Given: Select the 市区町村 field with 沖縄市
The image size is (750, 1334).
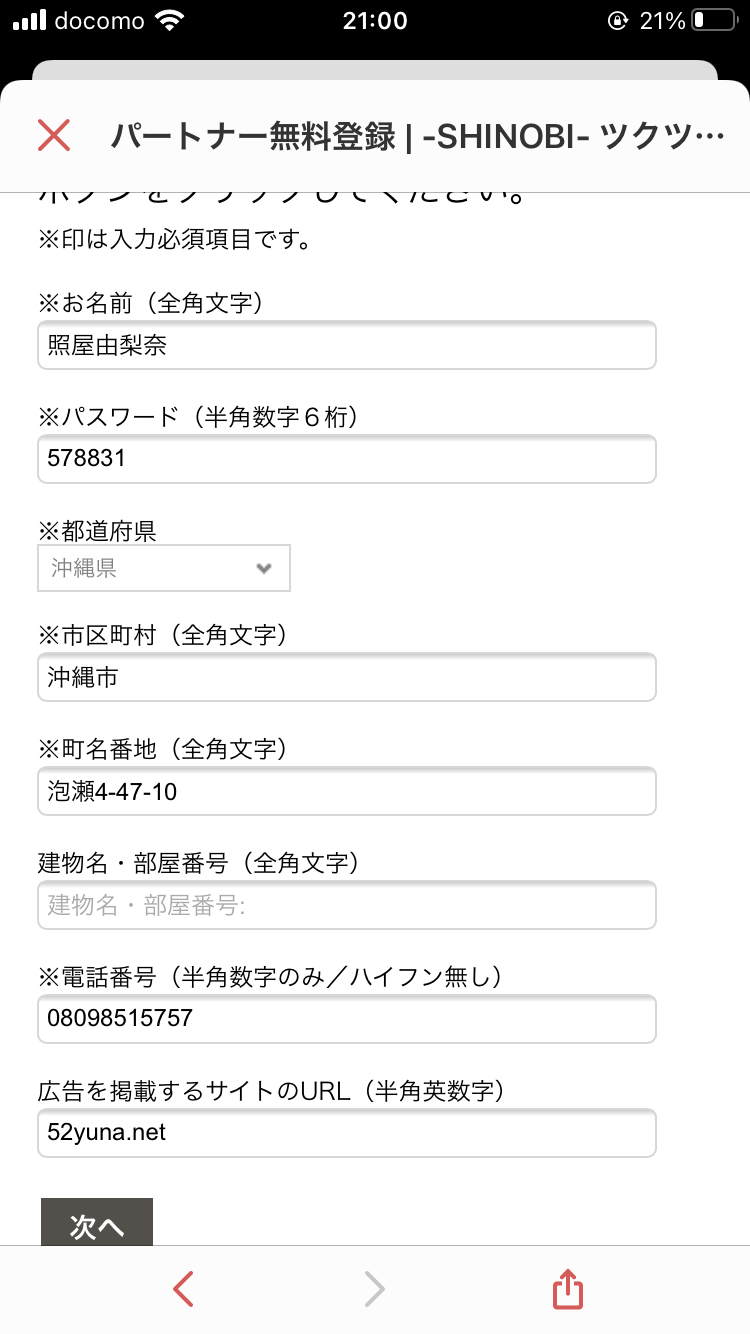Looking at the screenshot, I should coord(347,677).
